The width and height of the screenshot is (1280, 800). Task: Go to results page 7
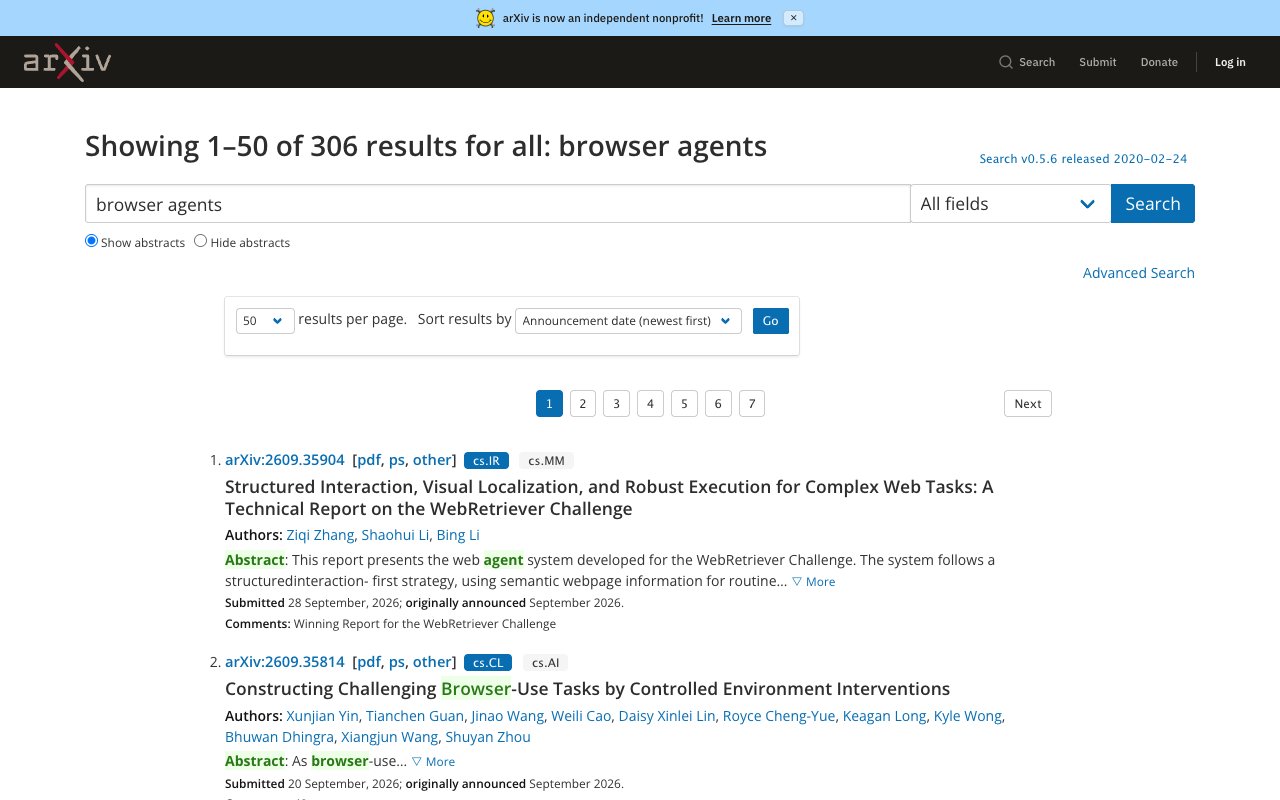click(752, 403)
